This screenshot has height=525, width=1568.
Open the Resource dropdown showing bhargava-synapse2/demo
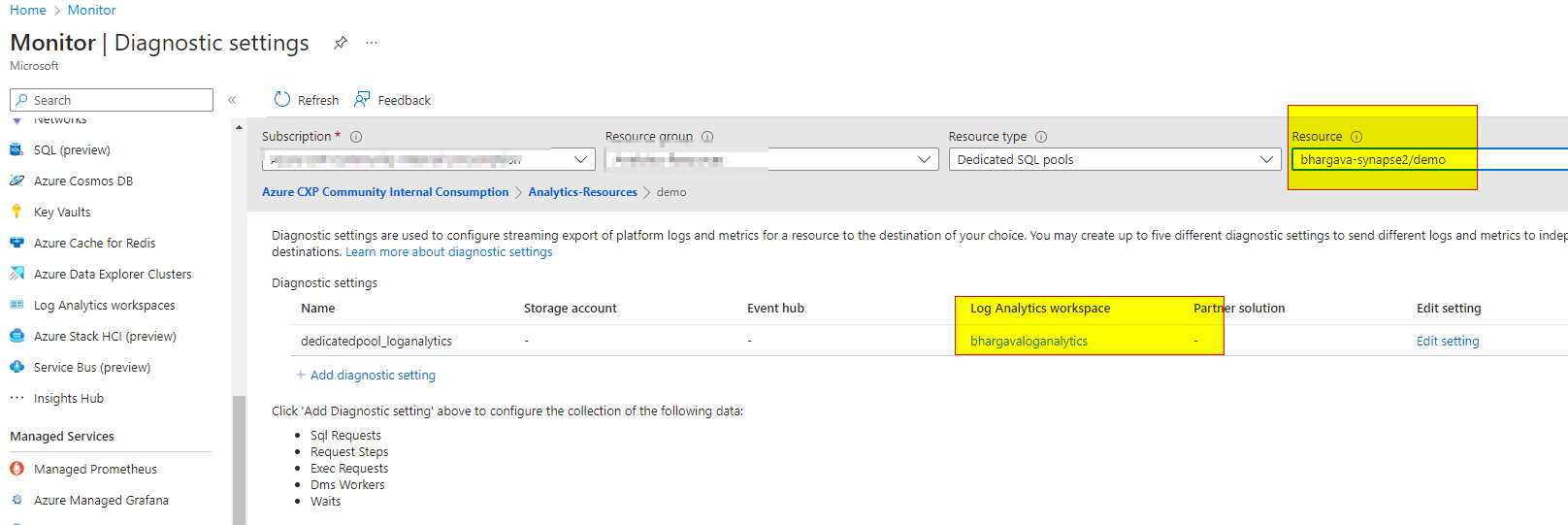pos(1430,159)
